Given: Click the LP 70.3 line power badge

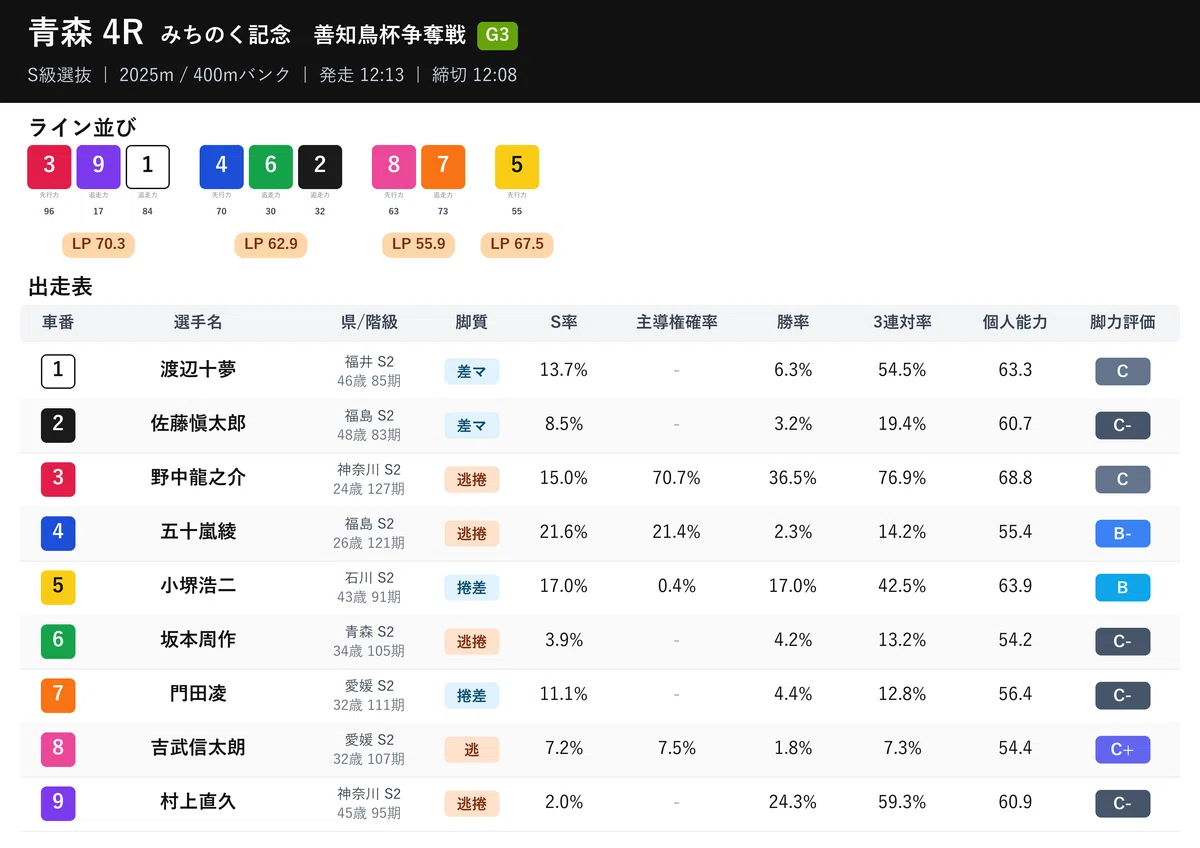Looking at the screenshot, I should 98,244.
